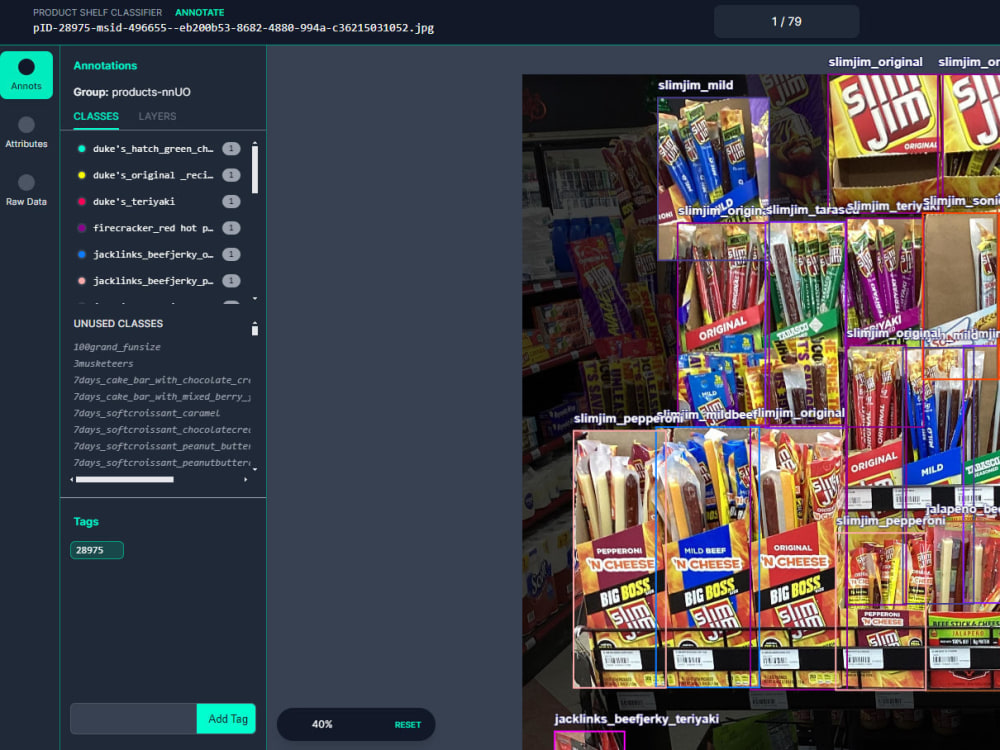The image size is (1000, 750).
Task: Click the Add Tag button
Action: pyautogui.click(x=226, y=719)
